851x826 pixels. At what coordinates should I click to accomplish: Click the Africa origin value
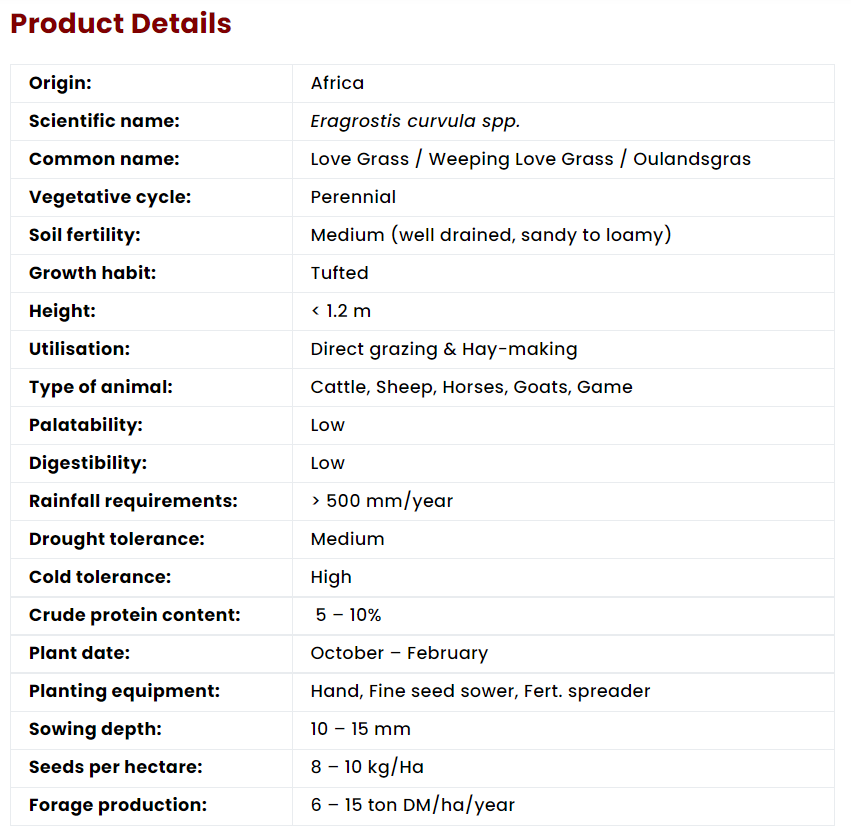(337, 83)
